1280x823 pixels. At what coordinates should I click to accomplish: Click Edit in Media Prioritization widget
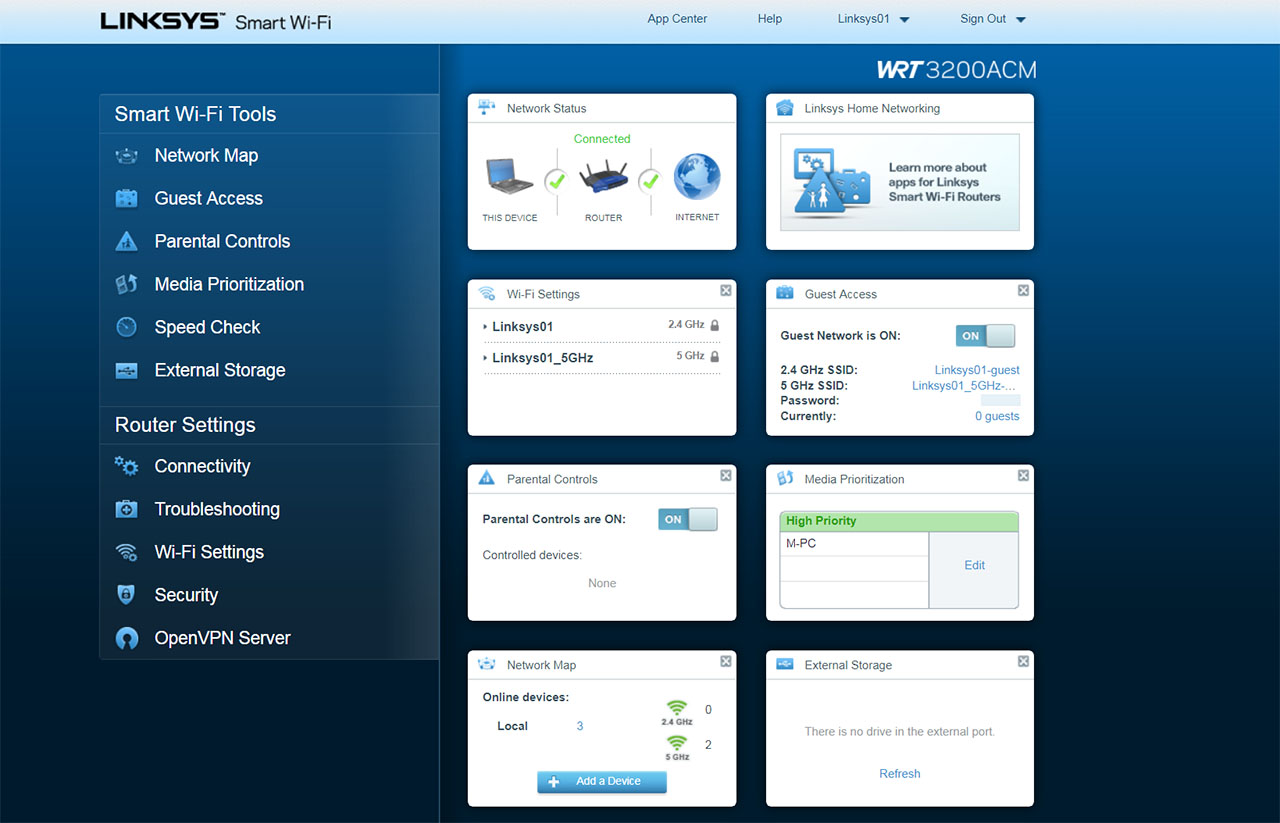point(975,565)
